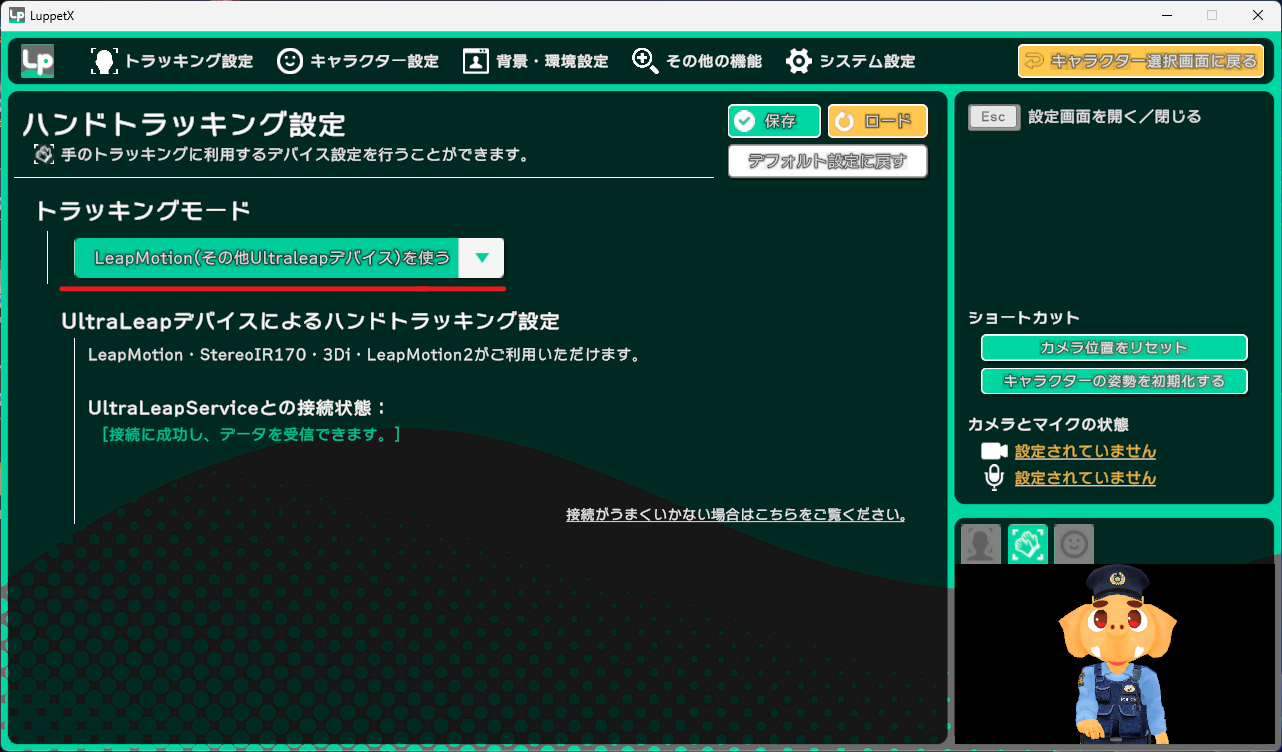
Task: Click the tracking head icon in the nav bar
Action: (x=104, y=61)
